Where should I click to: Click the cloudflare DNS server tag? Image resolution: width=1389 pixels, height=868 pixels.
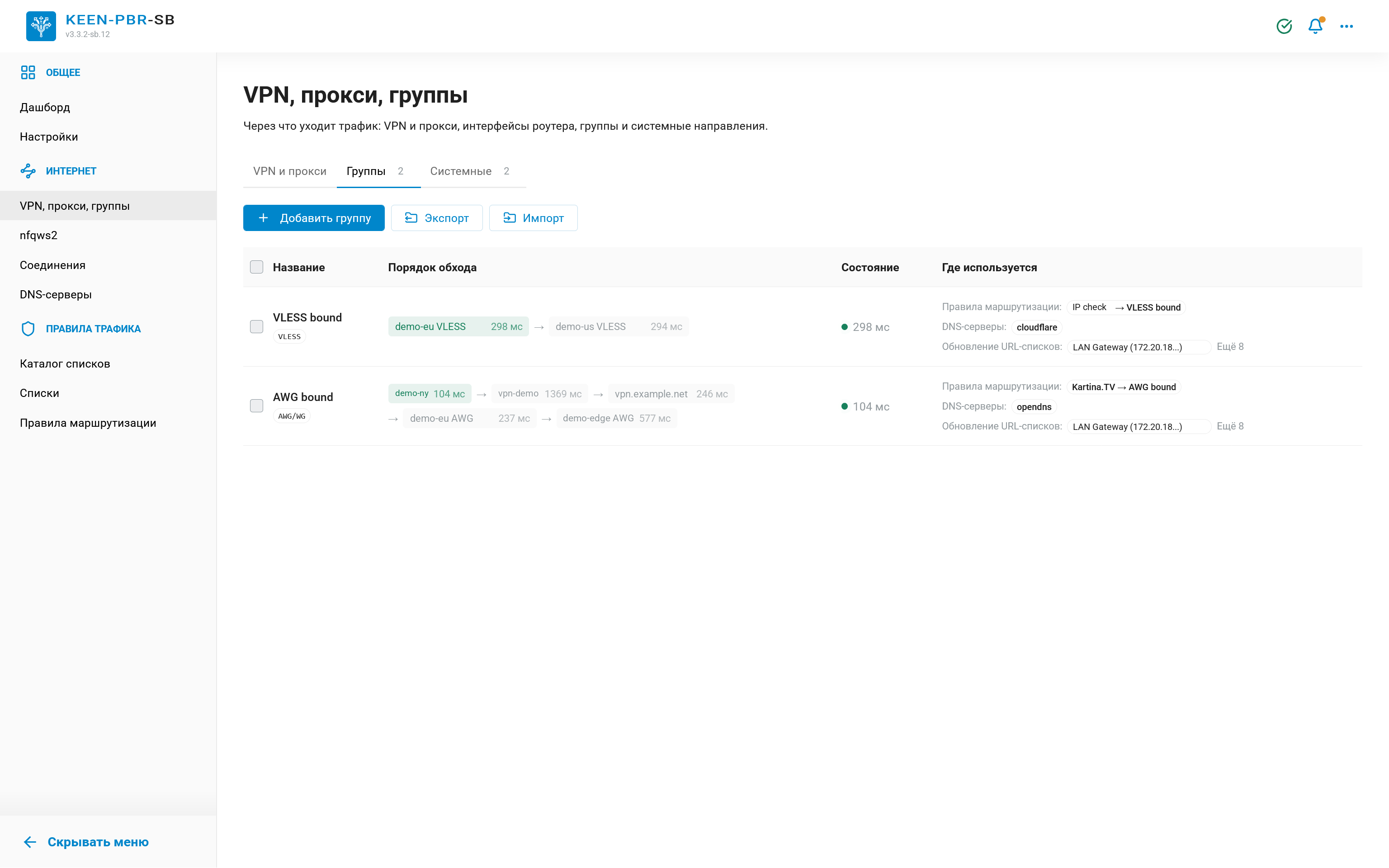click(x=1037, y=327)
